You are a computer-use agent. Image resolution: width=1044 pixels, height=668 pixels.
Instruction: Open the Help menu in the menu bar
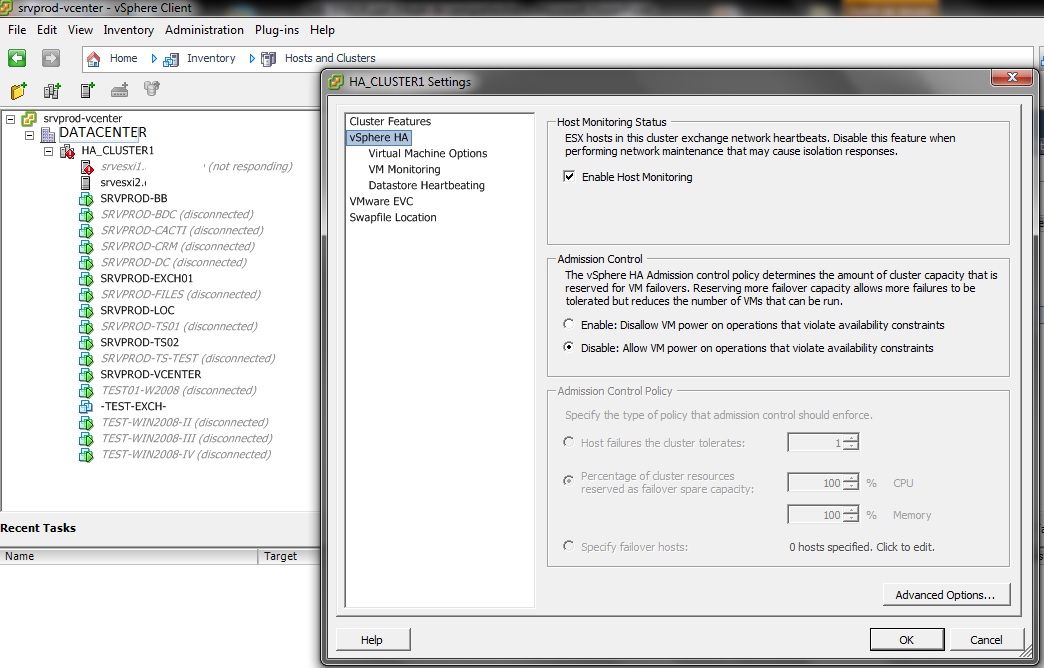pos(322,30)
